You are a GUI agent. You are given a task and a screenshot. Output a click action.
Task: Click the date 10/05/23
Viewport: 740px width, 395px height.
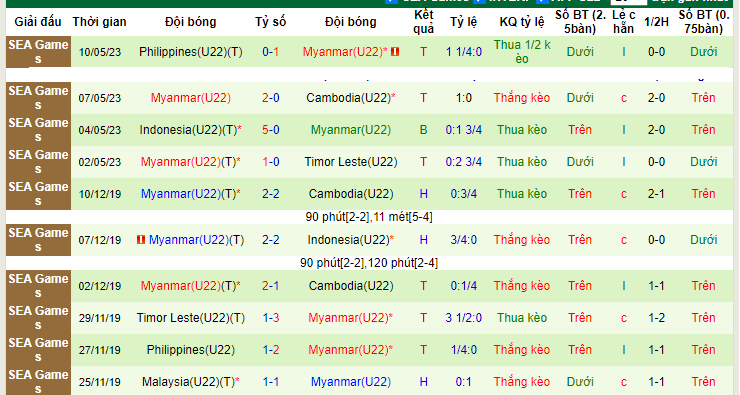point(100,52)
